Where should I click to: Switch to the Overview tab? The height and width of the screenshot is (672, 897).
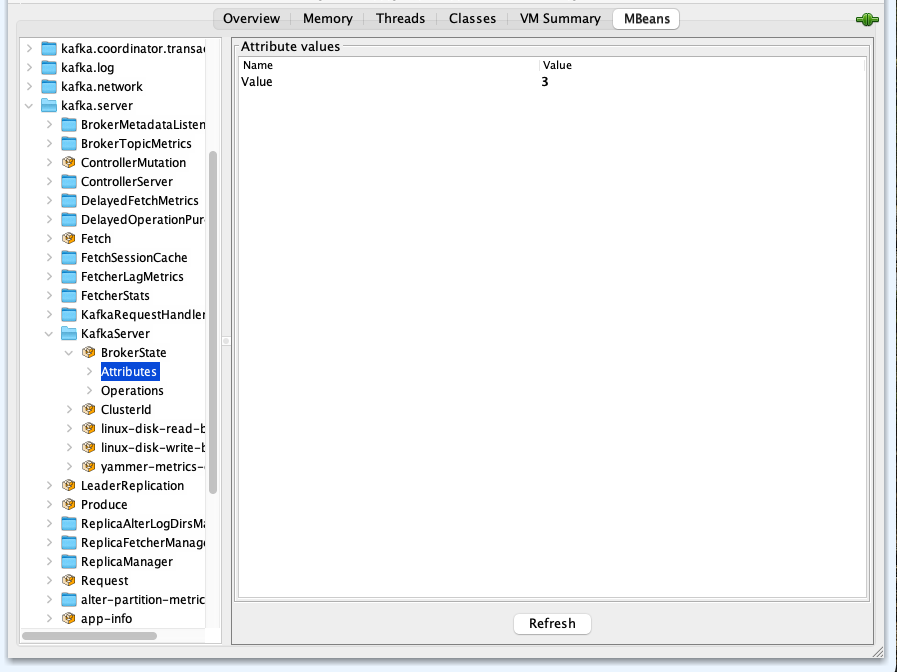point(252,19)
